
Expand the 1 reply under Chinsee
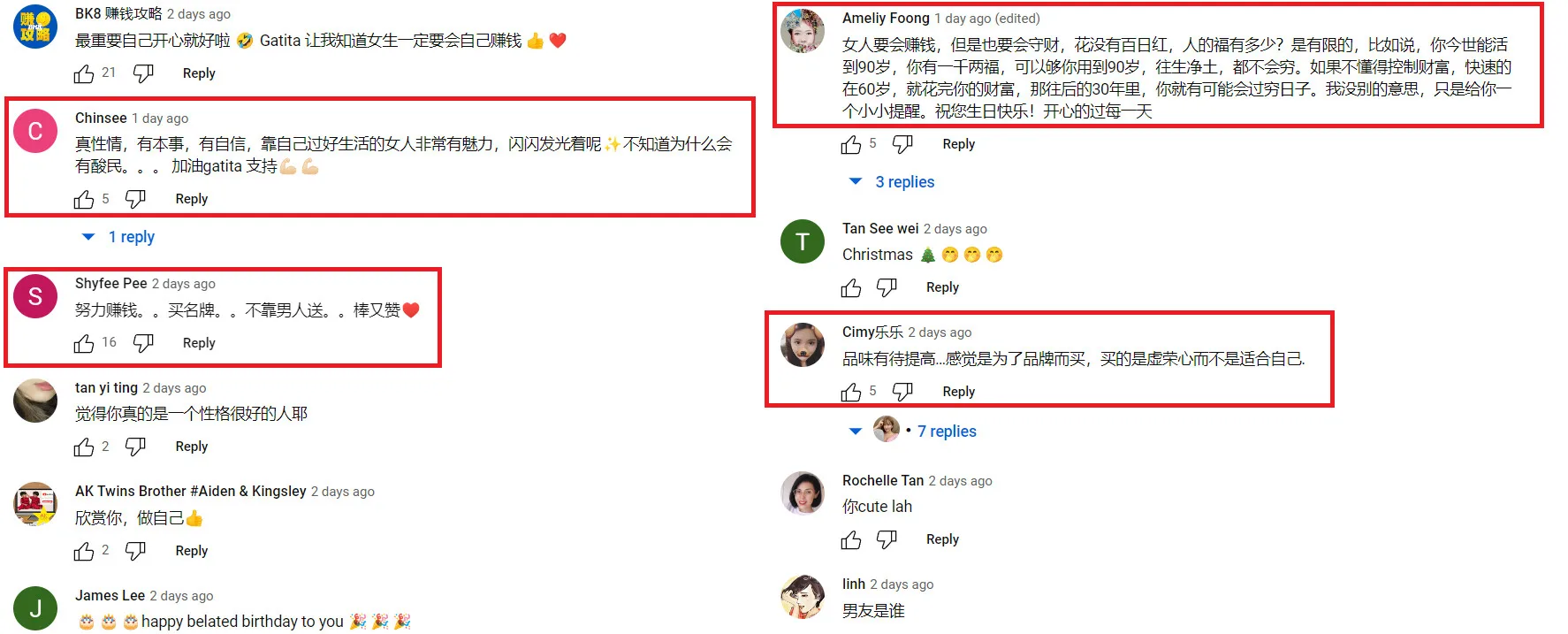[x=118, y=237]
